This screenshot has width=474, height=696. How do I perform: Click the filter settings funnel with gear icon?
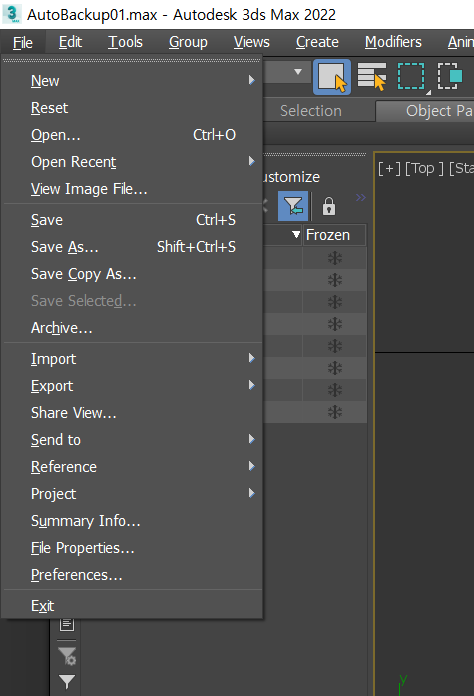tap(67, 656)
